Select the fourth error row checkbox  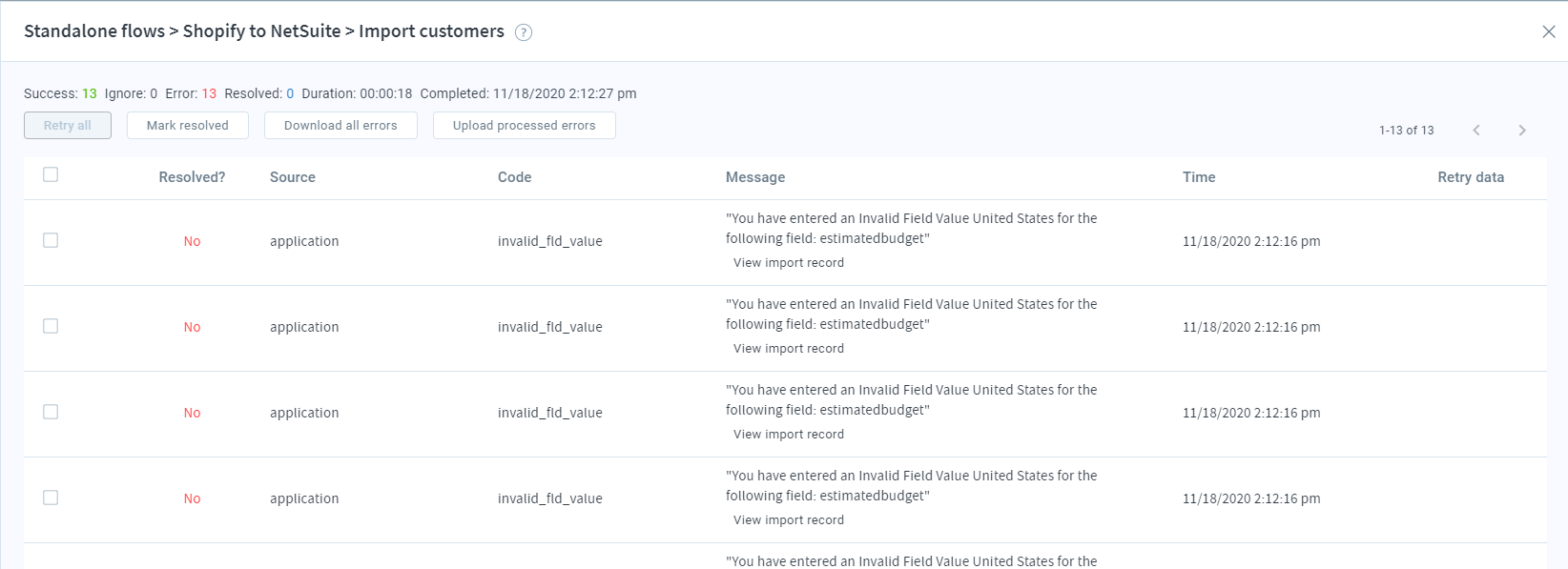[51, 498]
